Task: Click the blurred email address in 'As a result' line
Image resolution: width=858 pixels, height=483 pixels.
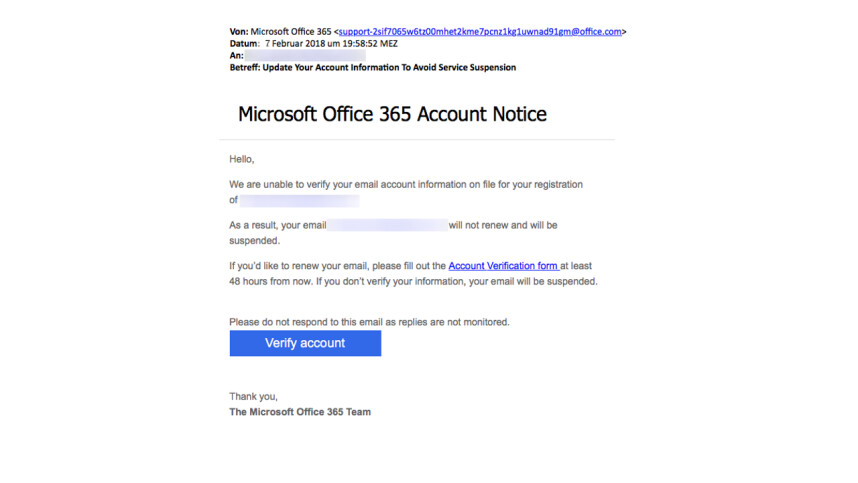Action: click(387, 225)
